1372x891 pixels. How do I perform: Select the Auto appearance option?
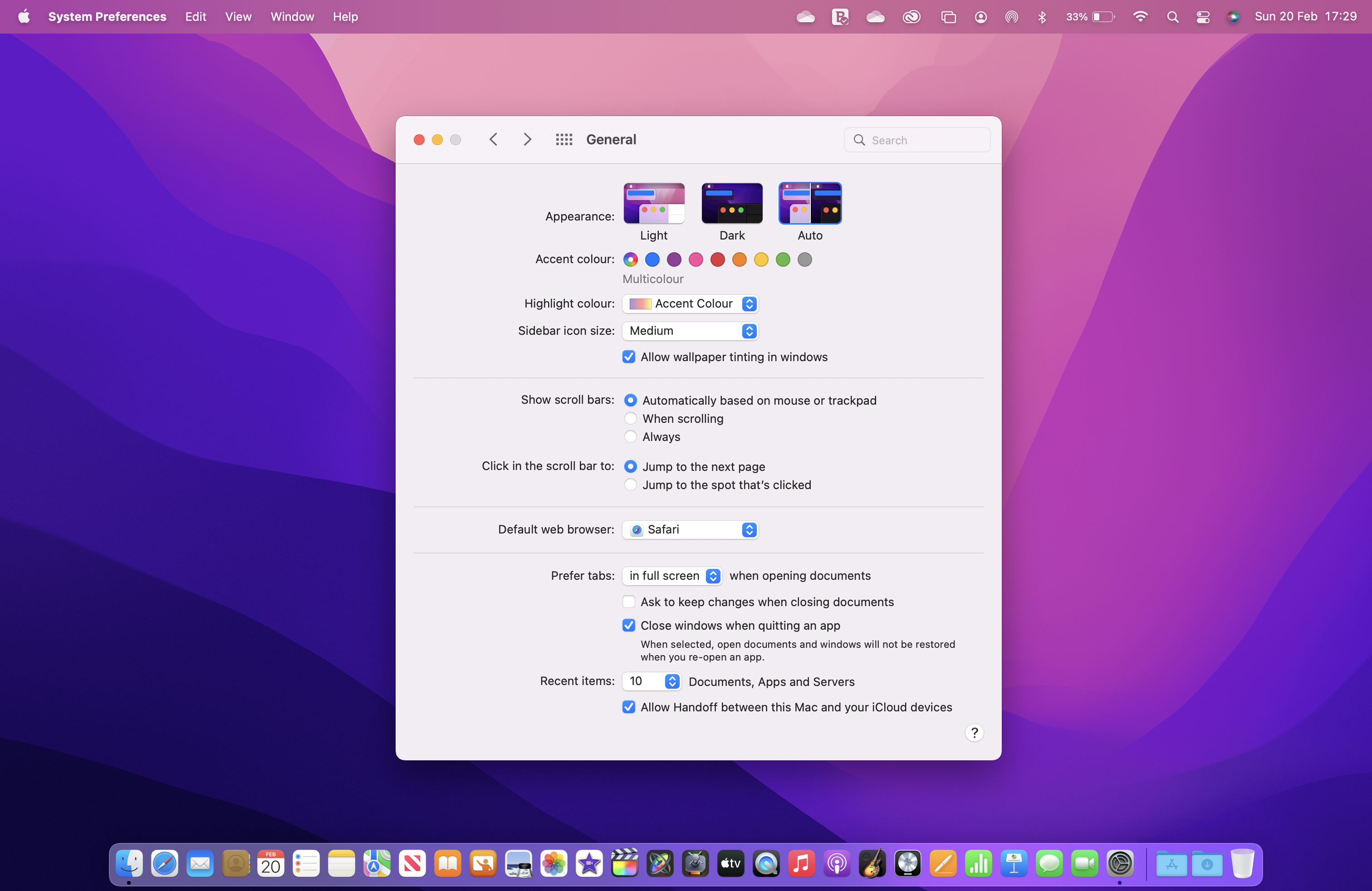click(810, 203)
